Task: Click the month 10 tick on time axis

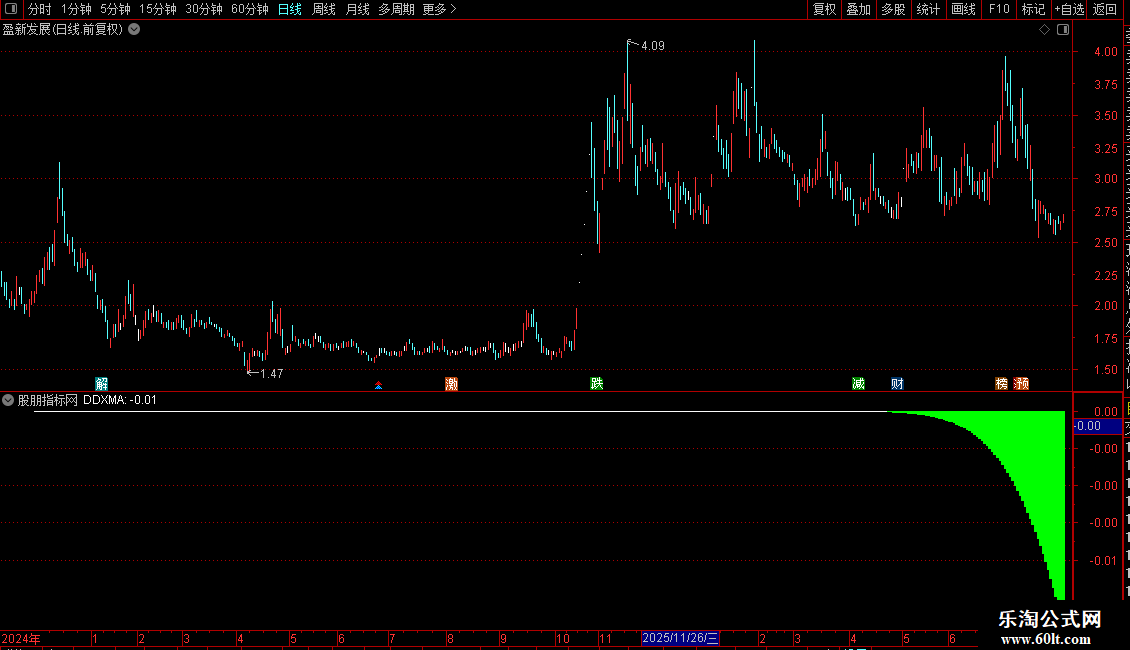Action: [x=563, y=638]
